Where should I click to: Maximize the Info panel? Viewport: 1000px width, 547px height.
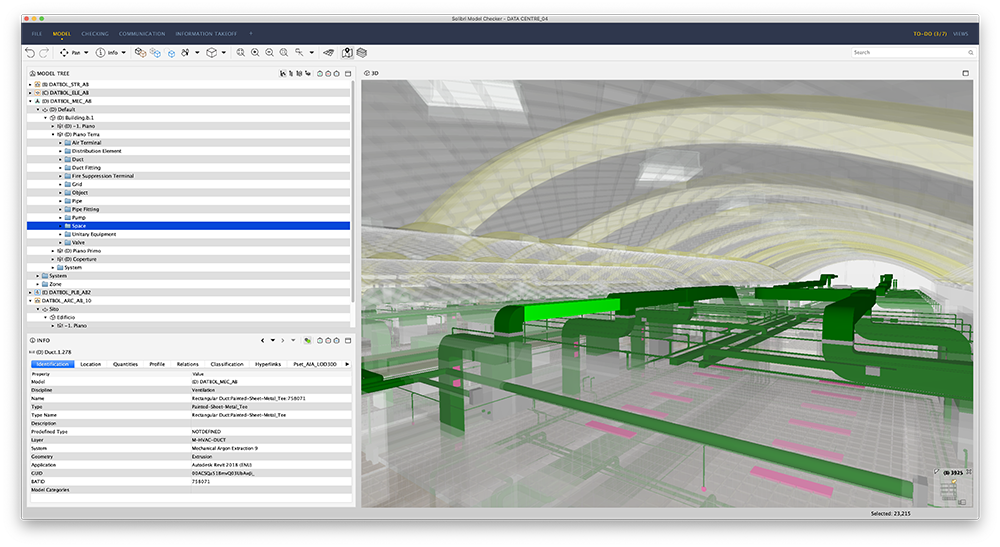[348, 340]
